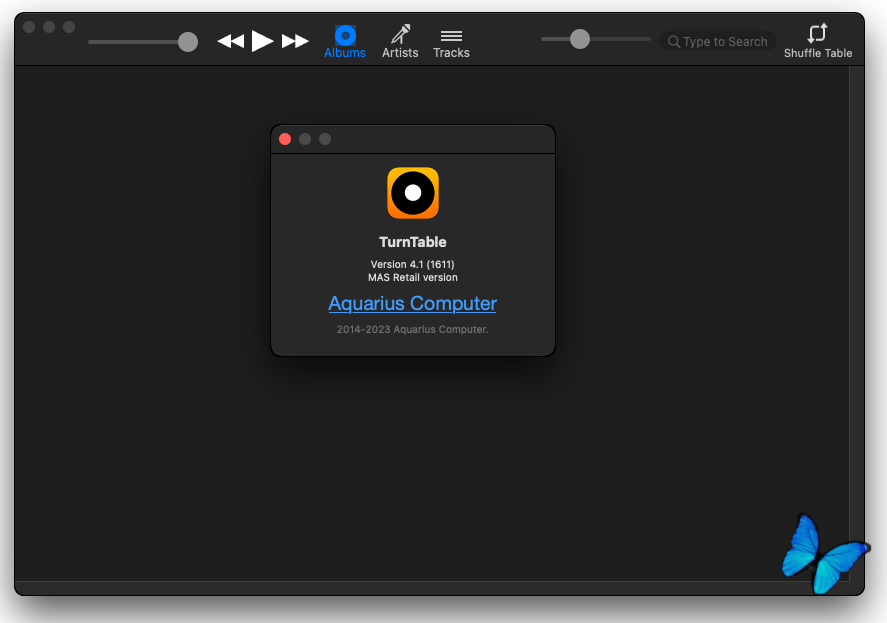Click the 2014-2023 Aquarius Computer copyright text

coord(412,329)
